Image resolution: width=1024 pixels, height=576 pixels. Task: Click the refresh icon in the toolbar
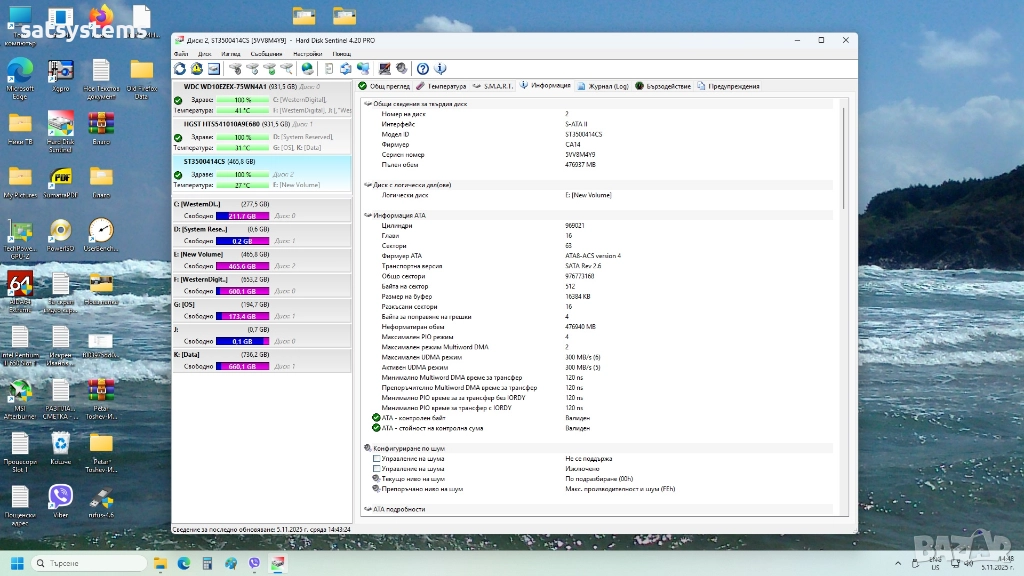click(180, 69)
